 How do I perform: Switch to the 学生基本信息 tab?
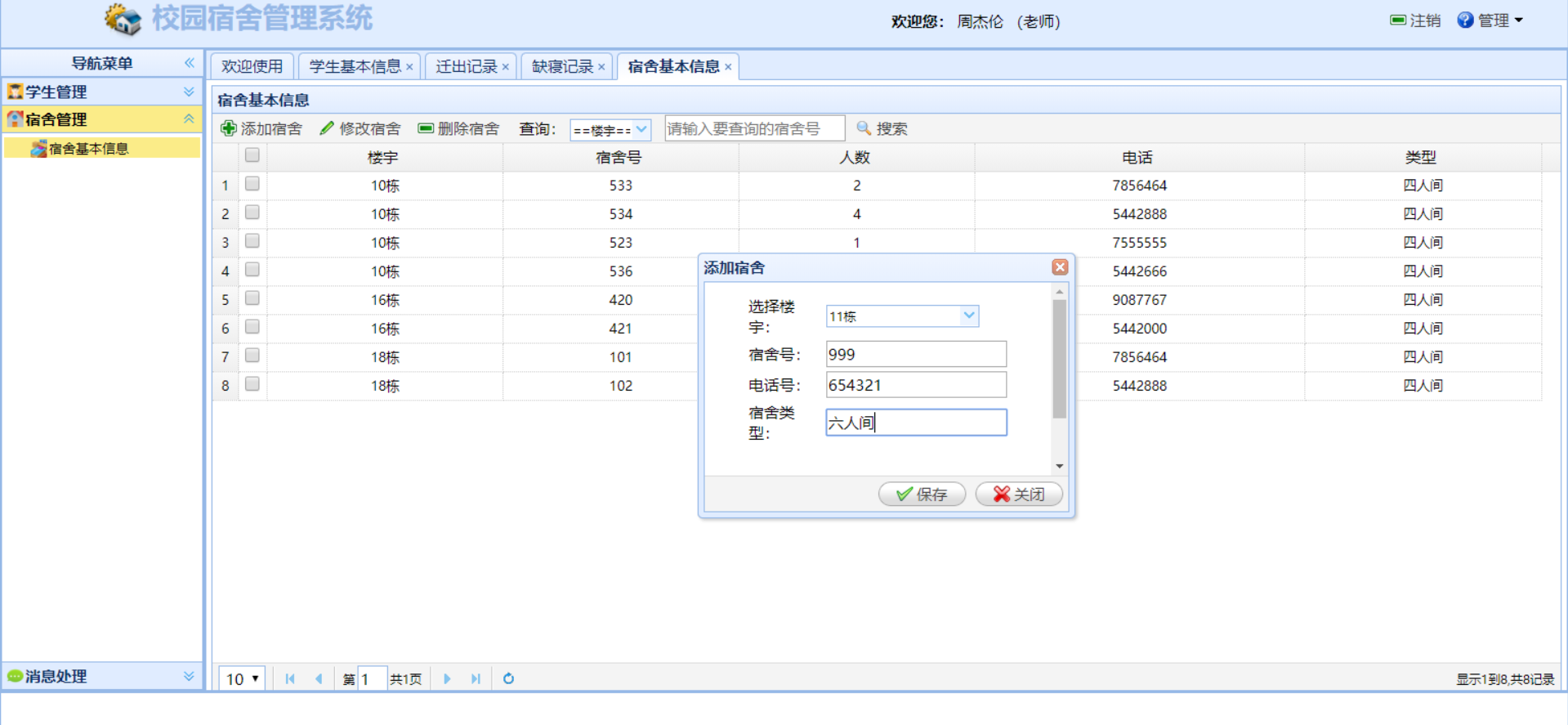coord(355,66)
